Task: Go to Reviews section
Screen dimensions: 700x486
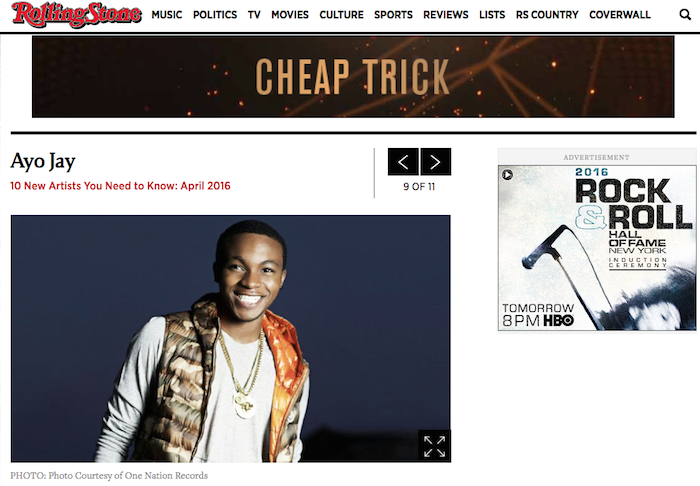Action: [446, 15]
